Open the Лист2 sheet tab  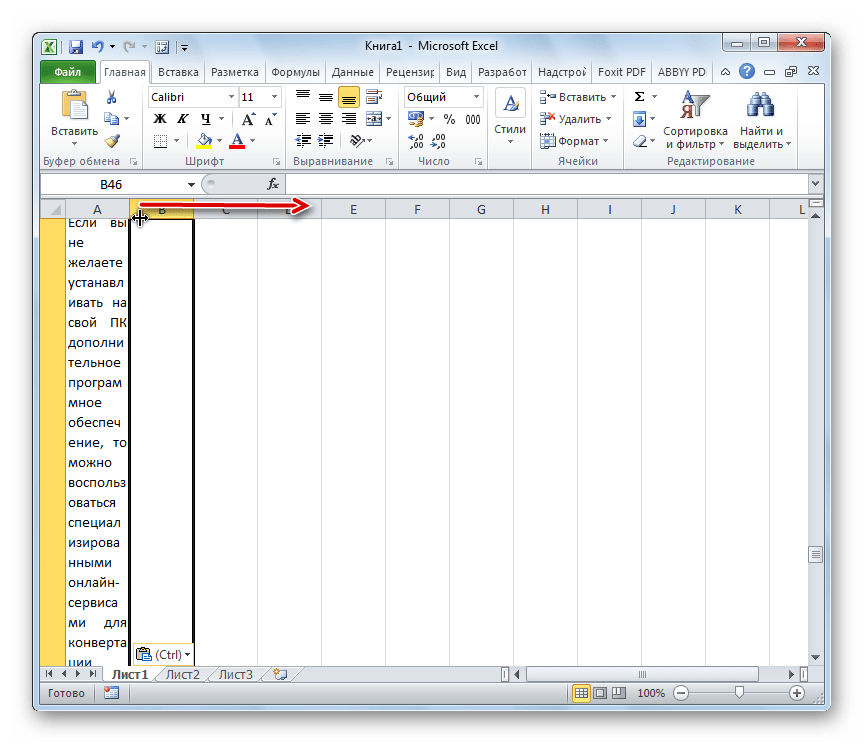click(182, 675)
